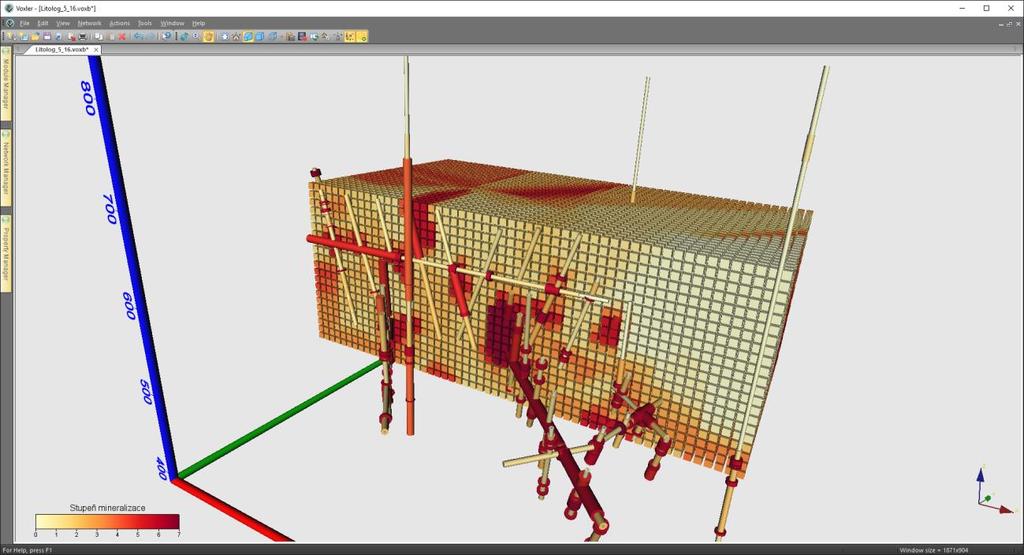Click the first New toolbar icon

point(10,37)
